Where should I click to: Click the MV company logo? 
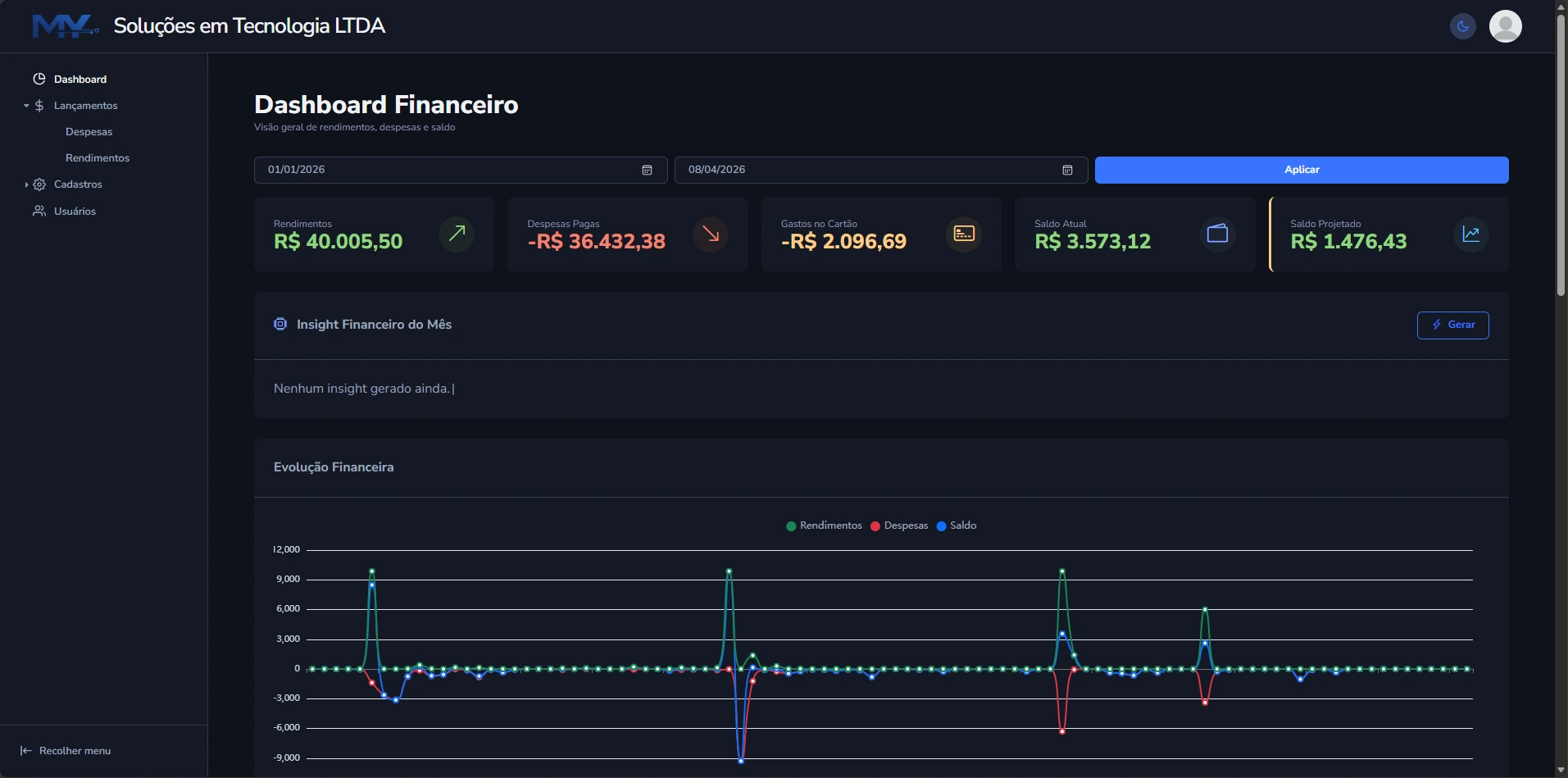tap(66, 26)
